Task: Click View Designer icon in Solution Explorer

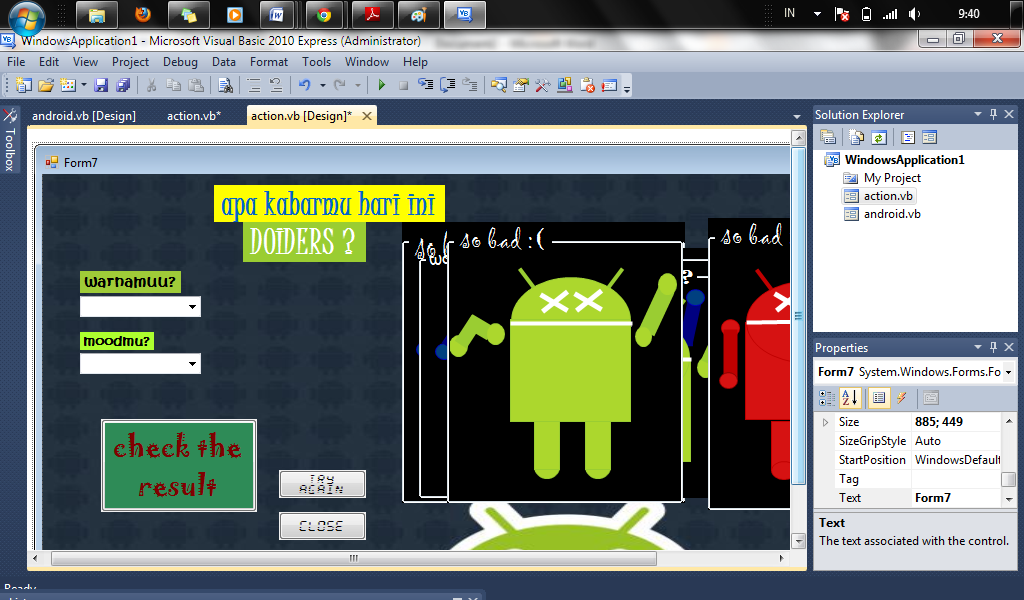Action: coord(929,137)
